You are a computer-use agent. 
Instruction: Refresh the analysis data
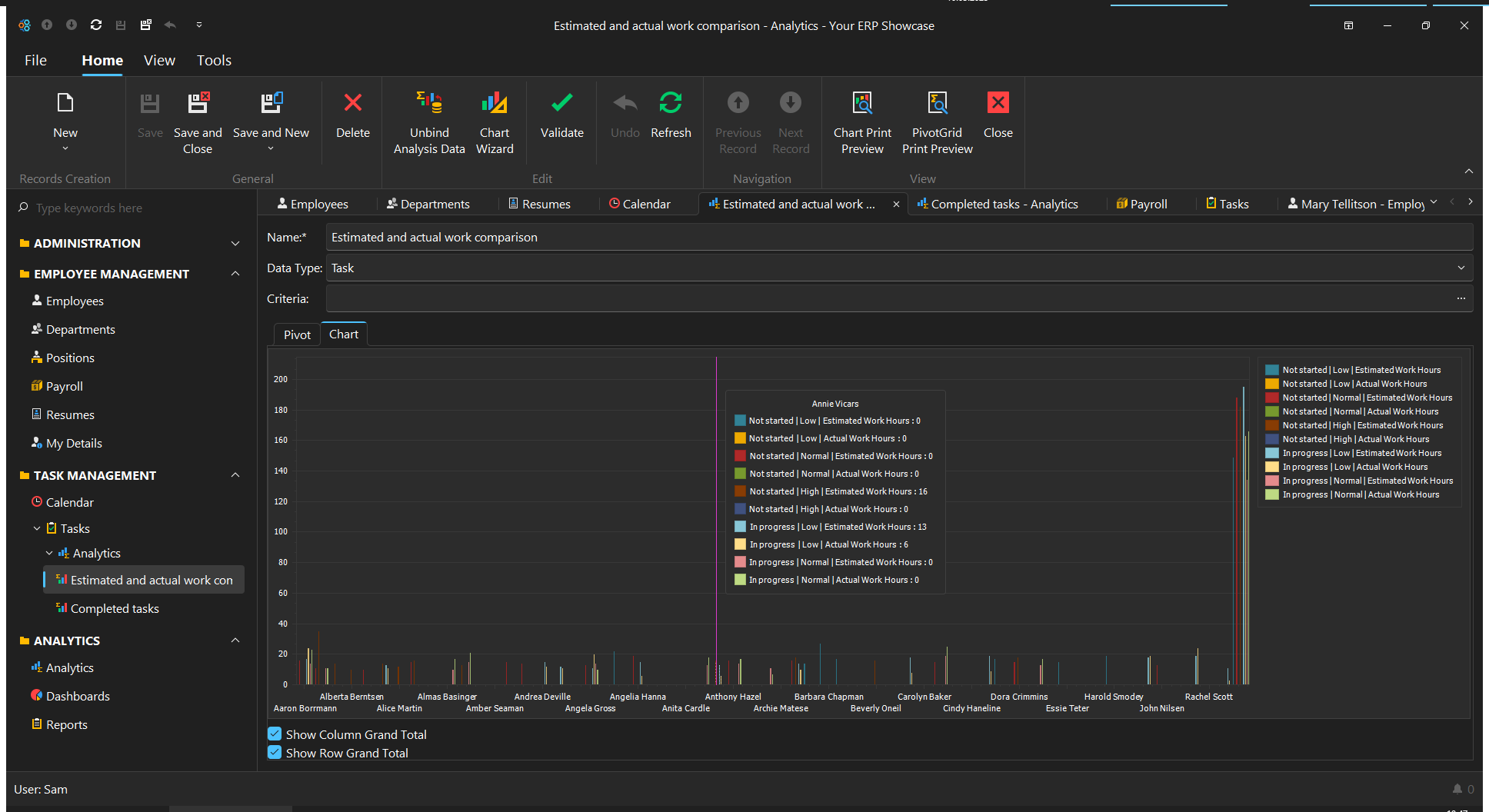[x=671, y=115]
